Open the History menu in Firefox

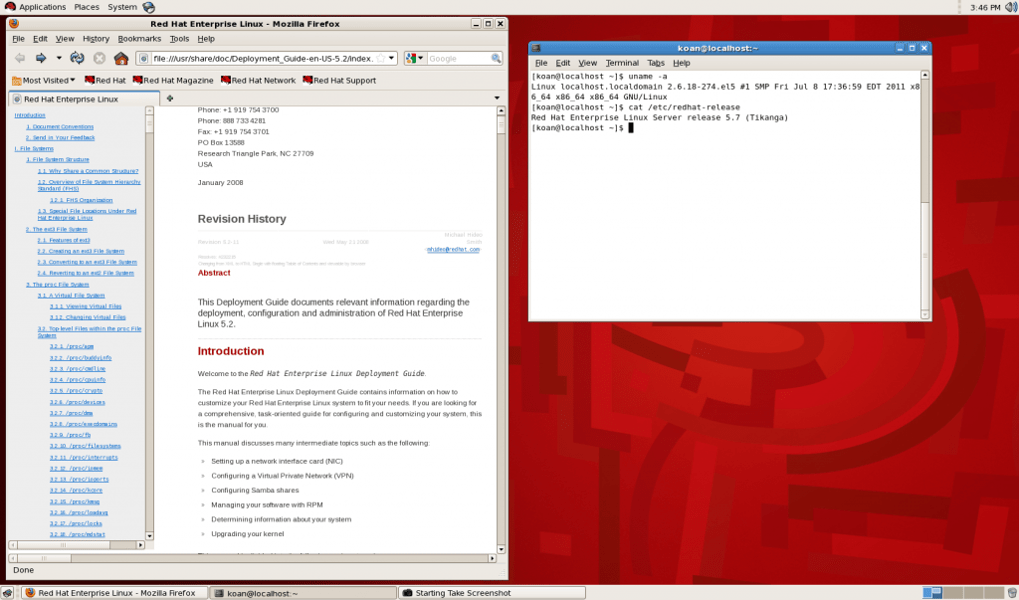tap(96, 39)
